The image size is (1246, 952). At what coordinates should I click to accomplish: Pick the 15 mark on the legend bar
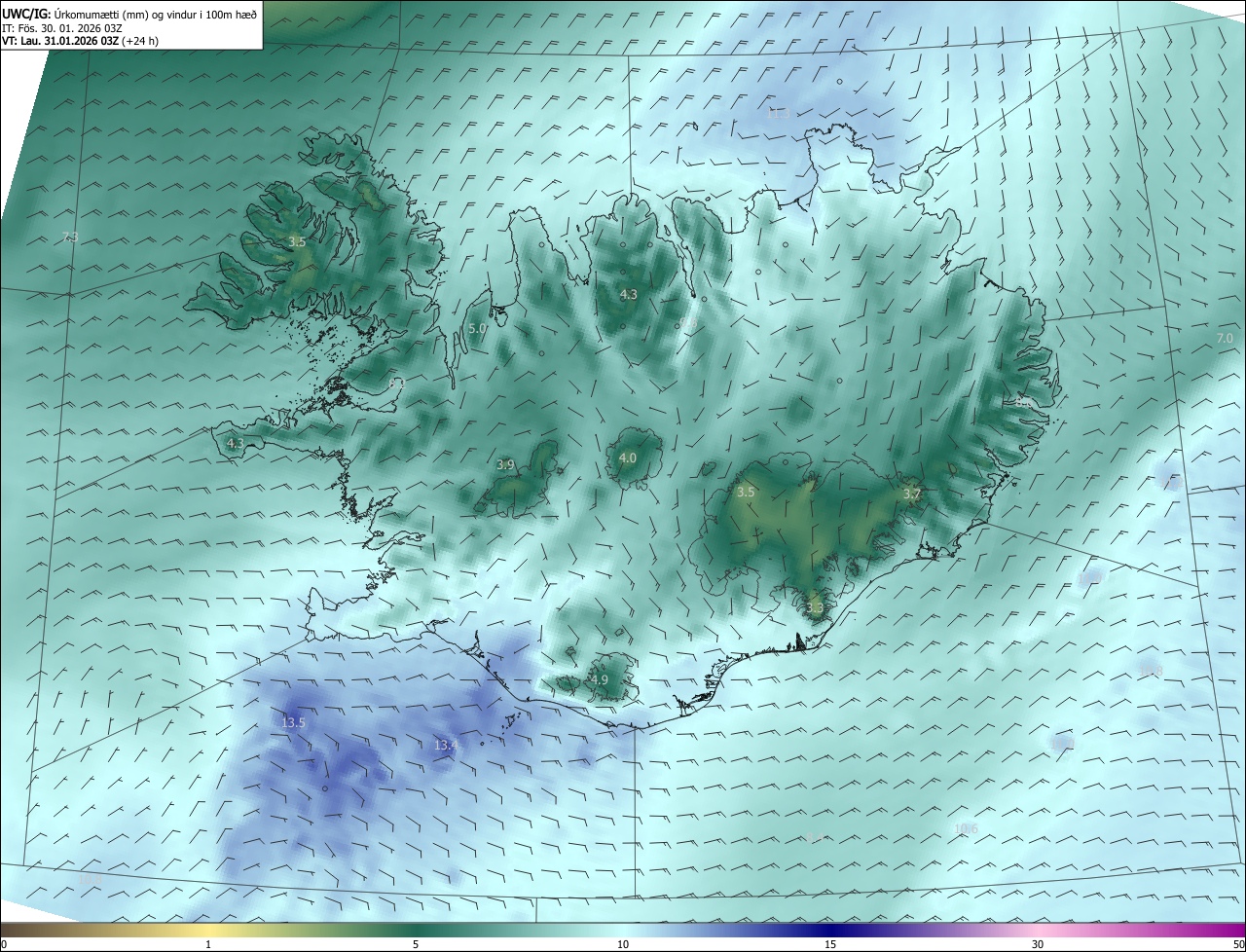coord(830,943)
